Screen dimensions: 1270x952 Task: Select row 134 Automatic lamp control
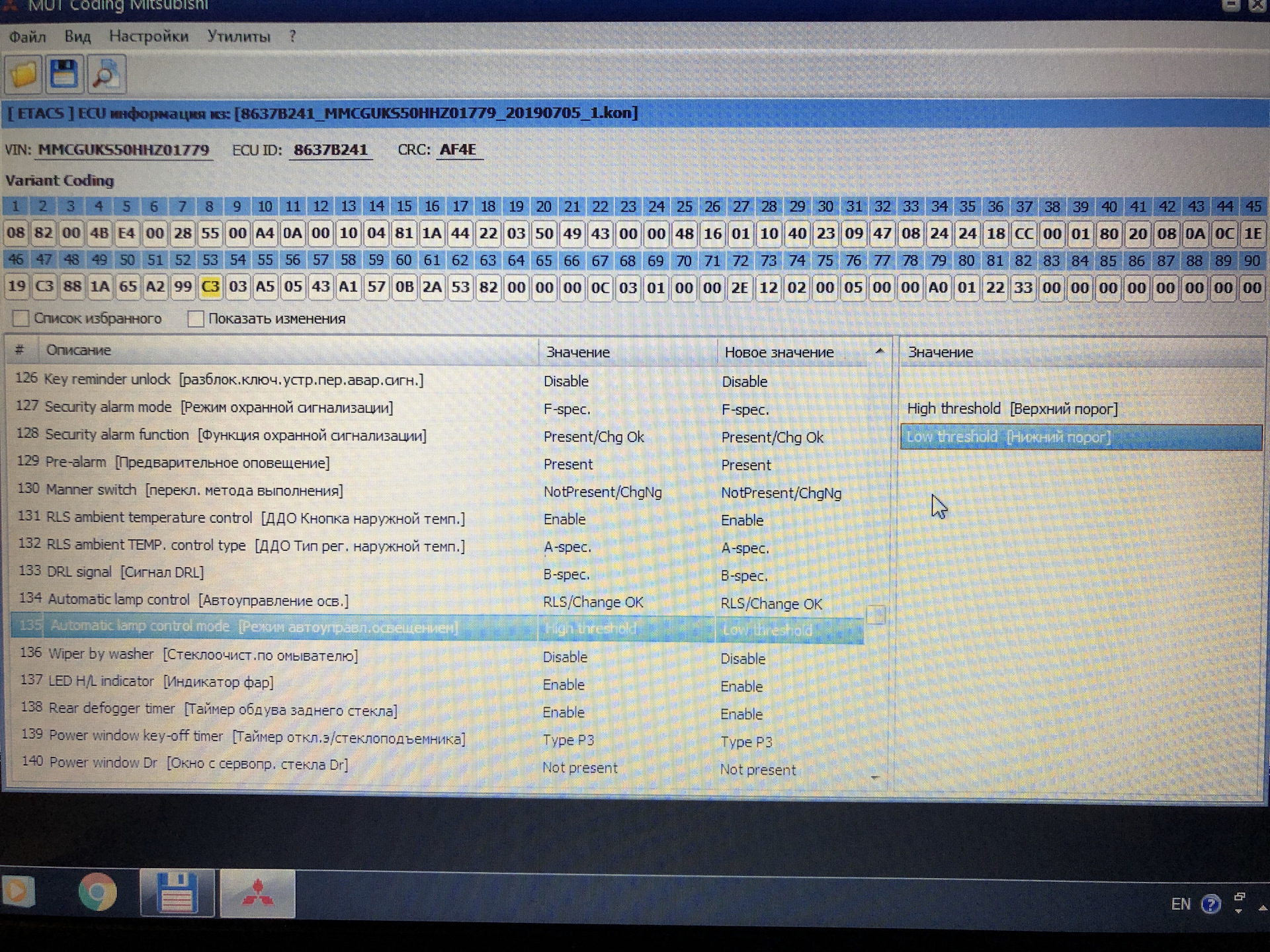pyautogui.click(x=437, y=602)
